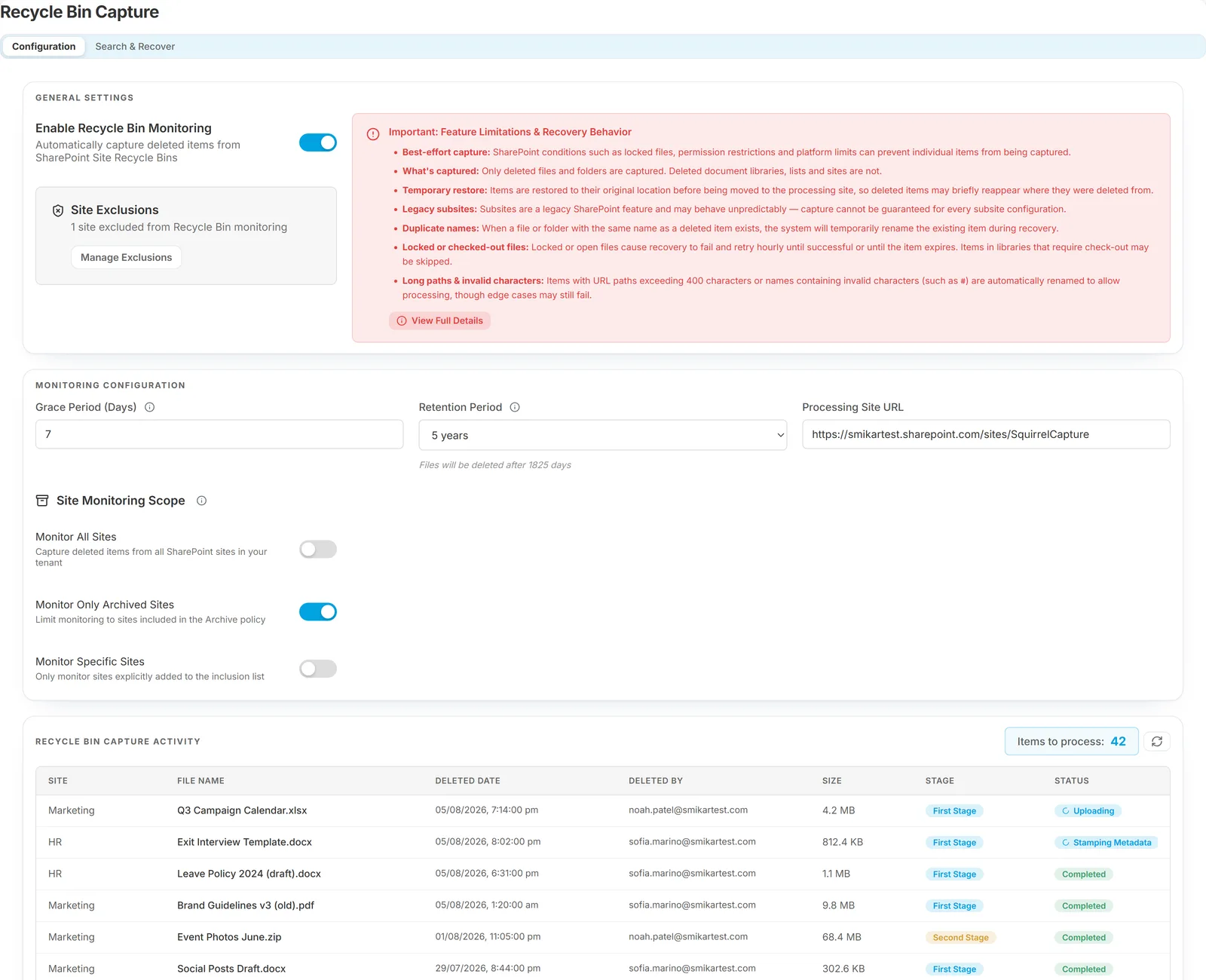Click the Grace Period info icon
Viewport: 1206px width, 980px height.
pos(149,407)
